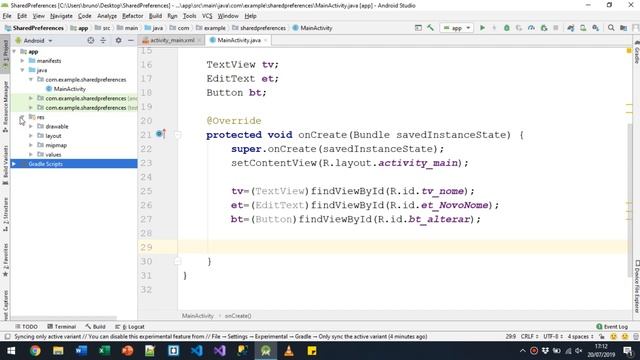Click the override gutter icon on line 21
The height and width of the screenshot is (360, 640).
(x=160, y=134)
